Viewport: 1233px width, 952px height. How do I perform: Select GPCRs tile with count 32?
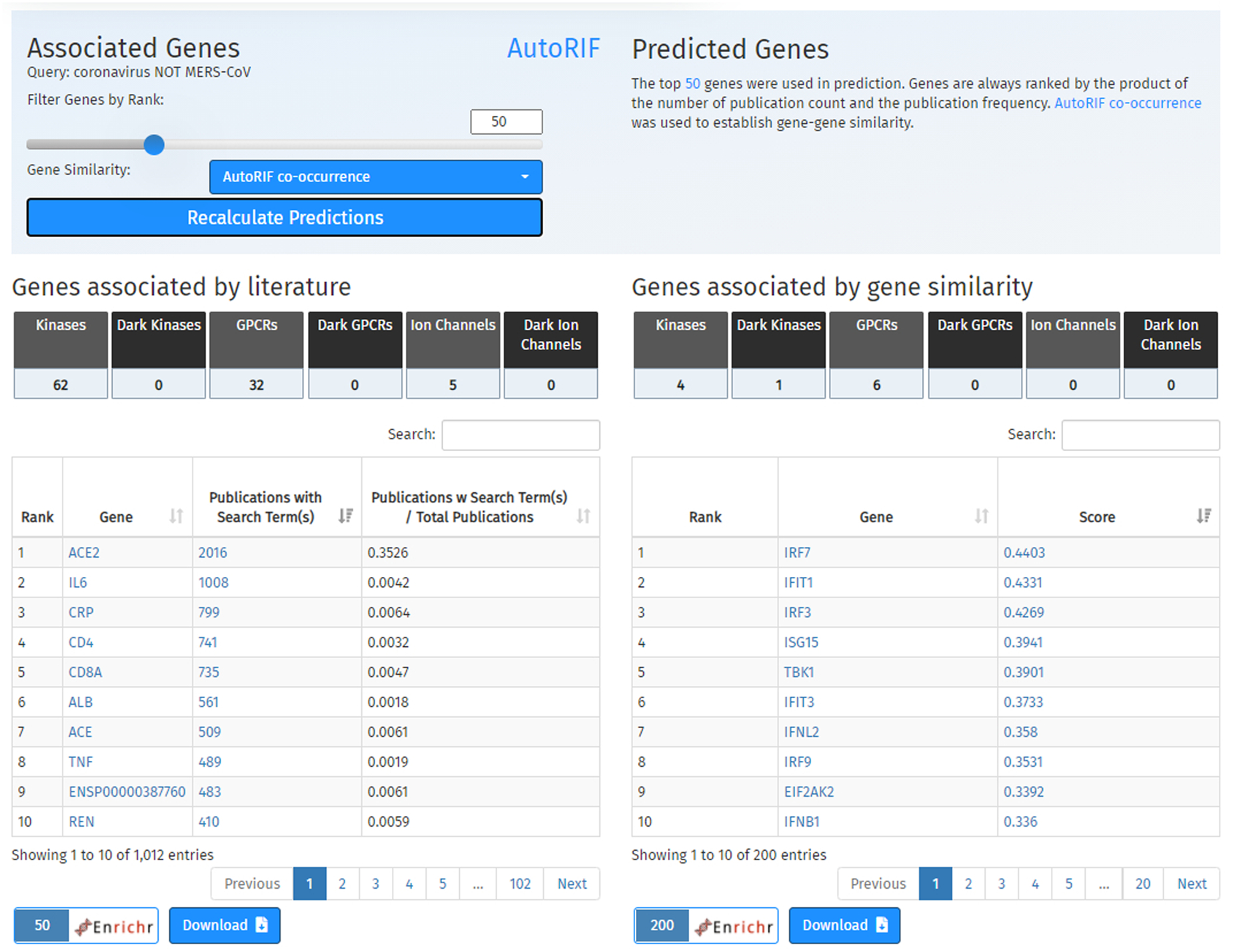tap(257, 355)
